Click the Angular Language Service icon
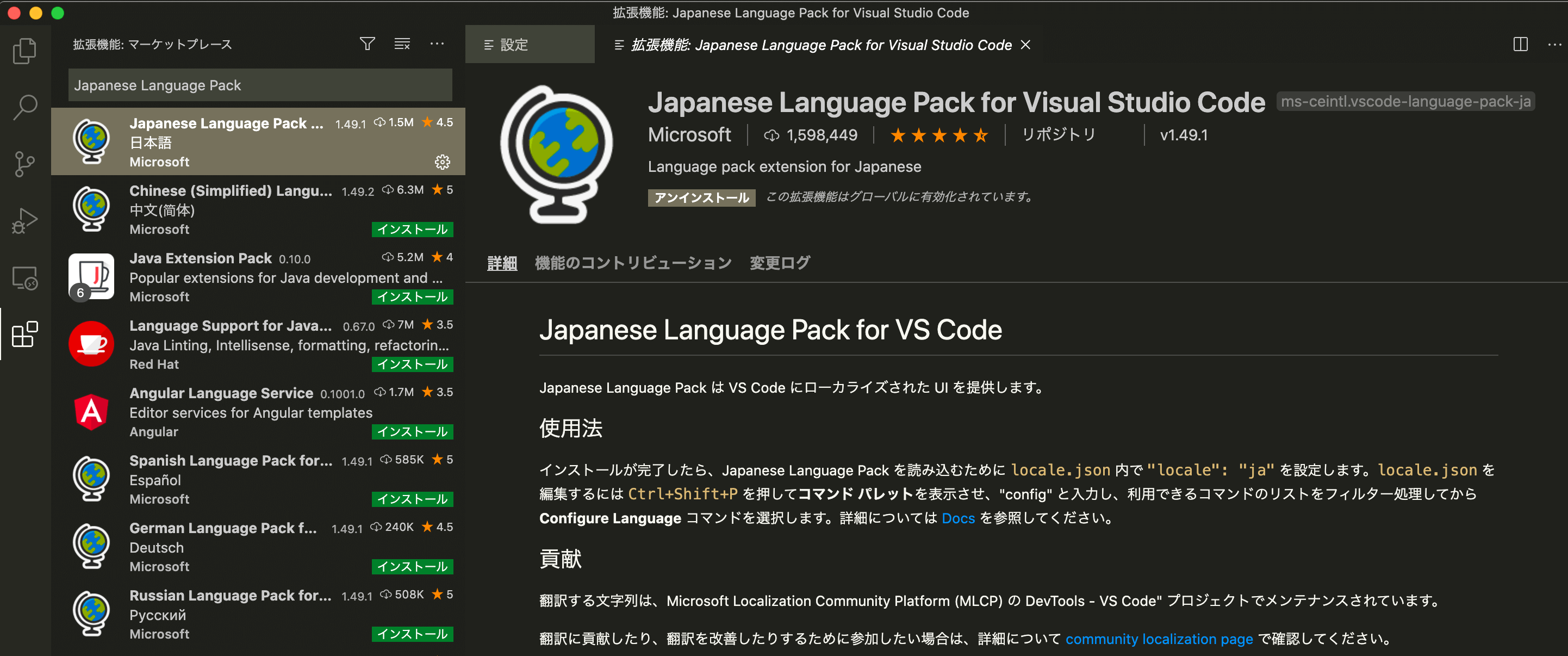The image size is (1568, 656). click(91, 411)
